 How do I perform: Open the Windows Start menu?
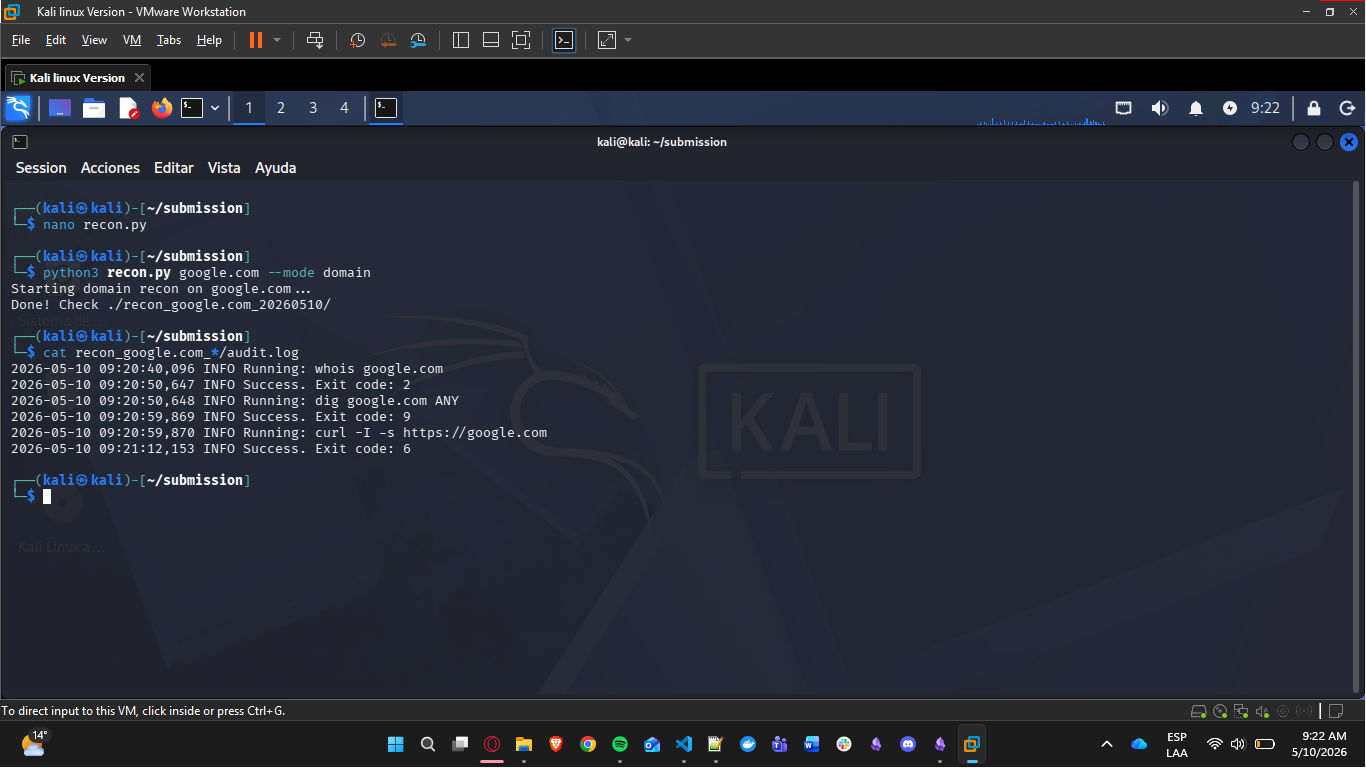pyautogui.click(x=395, y=744)
